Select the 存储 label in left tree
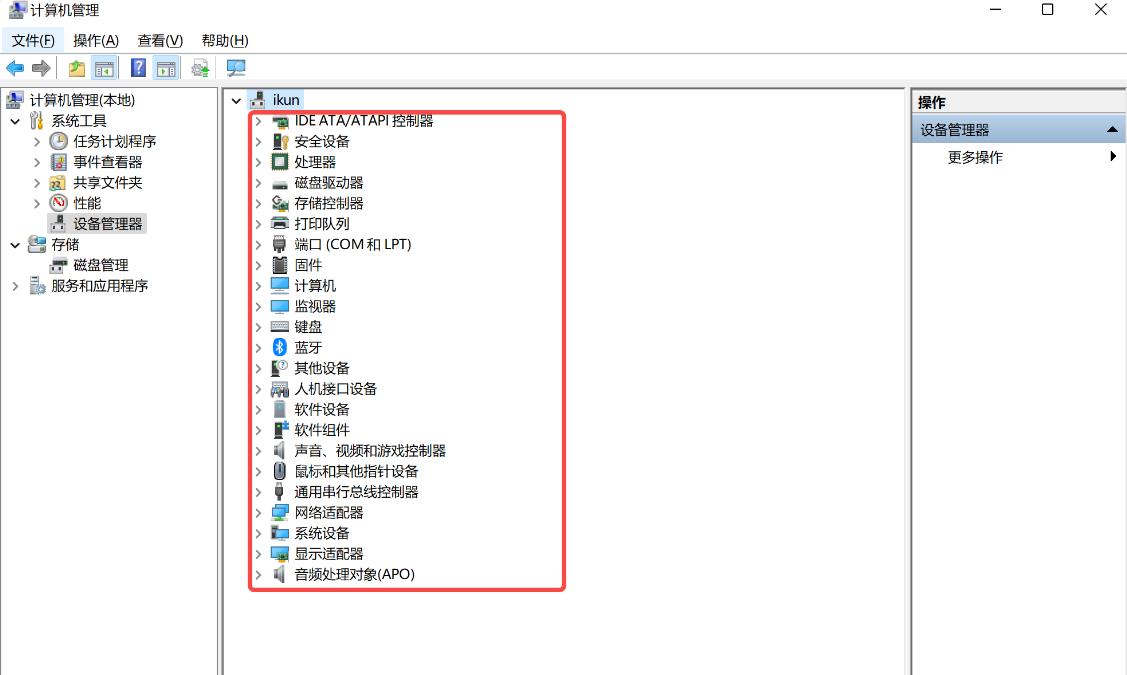 click(65, 244)
